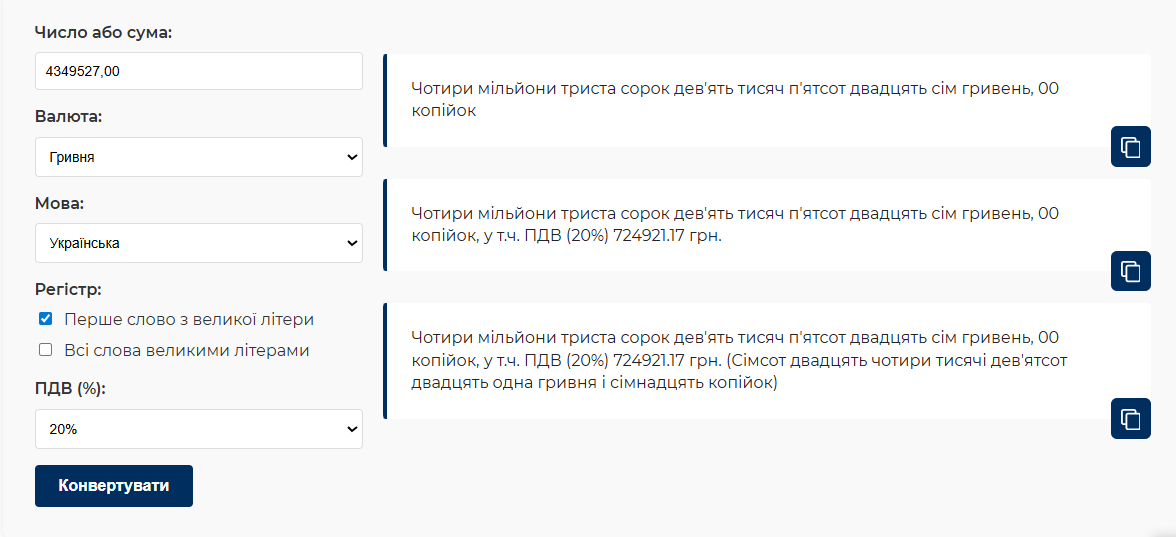The width and height of the screenshot is (1176, 537).
Task: Copy the second result with PDV amount
Action: click(1131, 271)
